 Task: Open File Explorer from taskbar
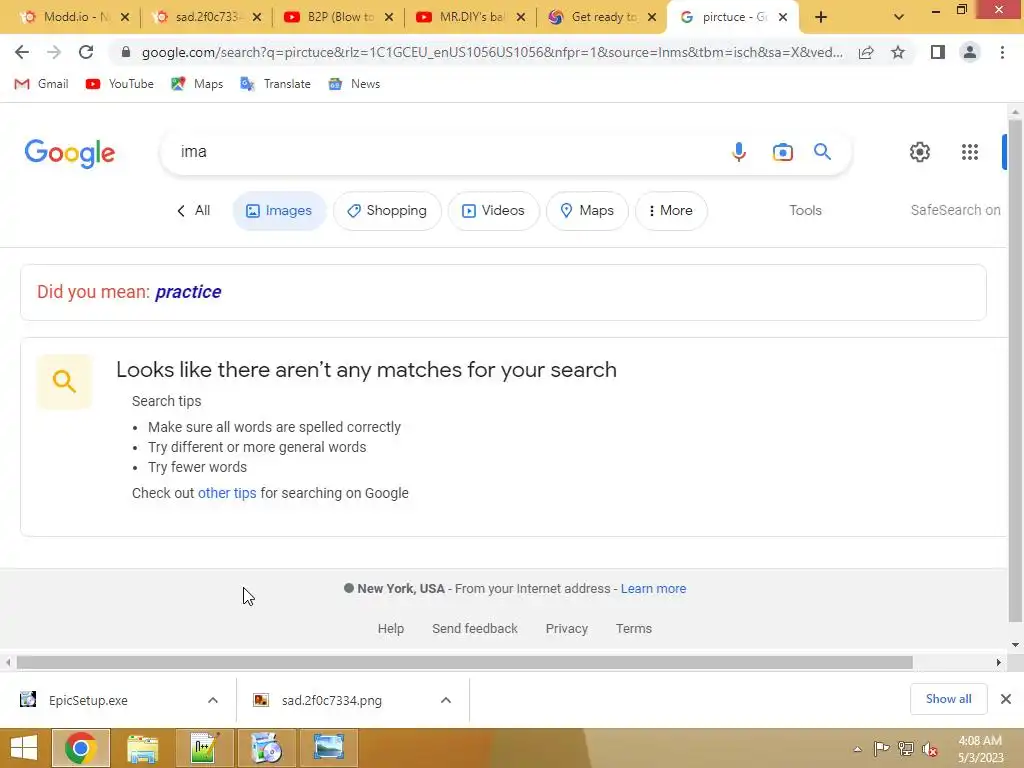pos(142,748)
